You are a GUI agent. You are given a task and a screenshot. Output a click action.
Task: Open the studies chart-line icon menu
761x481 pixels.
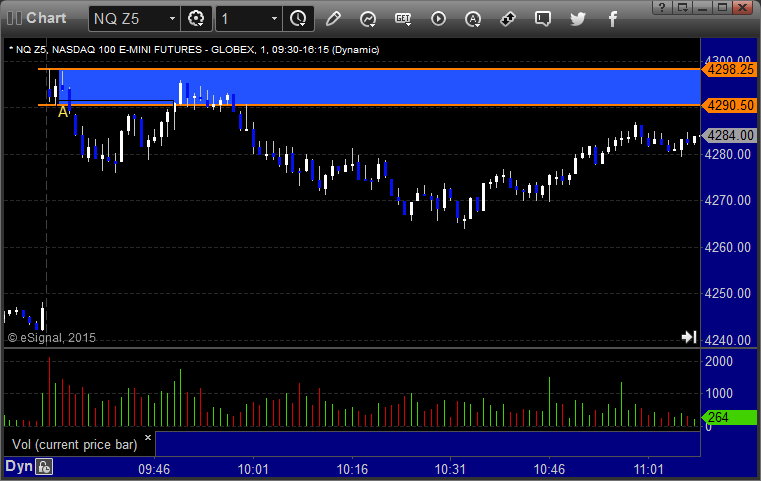(x=368, y=19)
